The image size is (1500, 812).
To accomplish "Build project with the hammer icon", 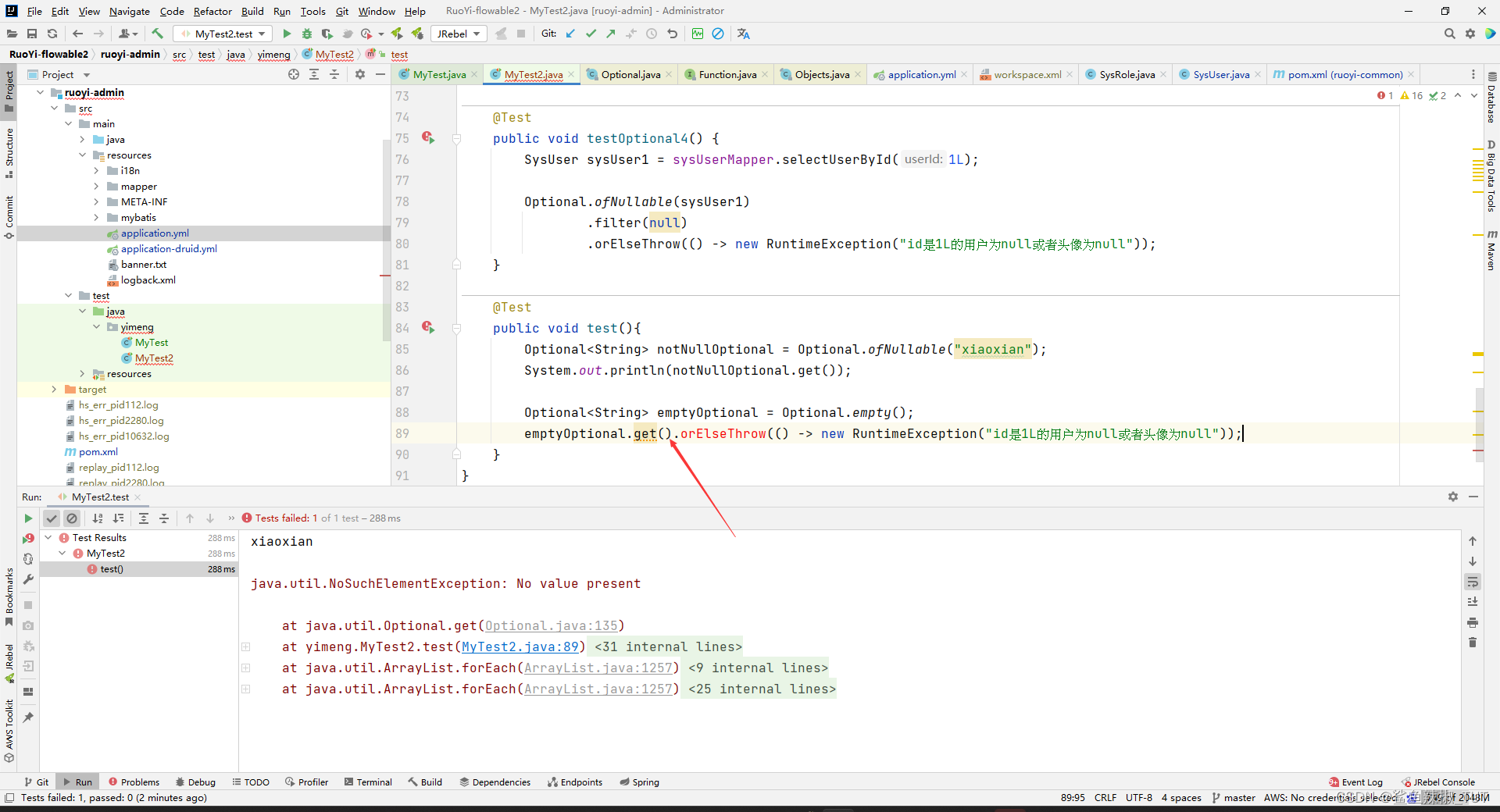I will click(x=157, y=34).
